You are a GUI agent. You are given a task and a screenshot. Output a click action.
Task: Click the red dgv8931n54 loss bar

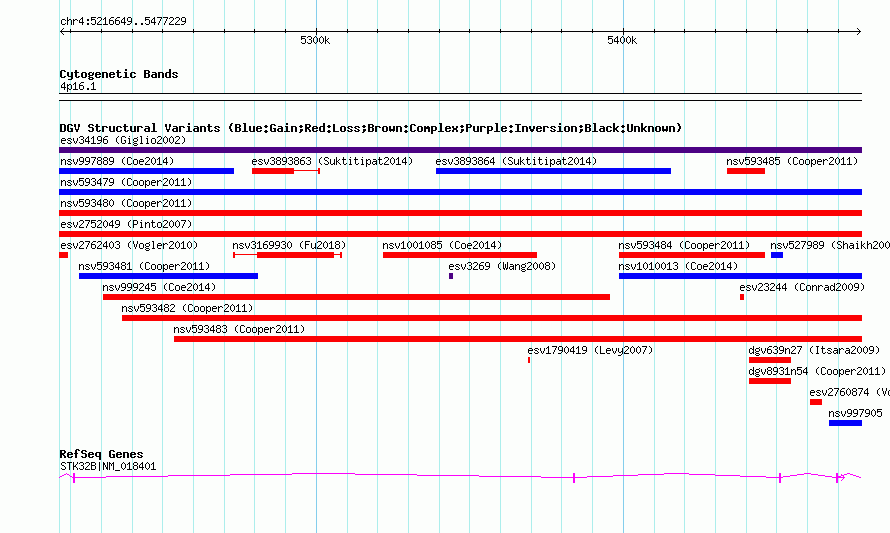770,381
